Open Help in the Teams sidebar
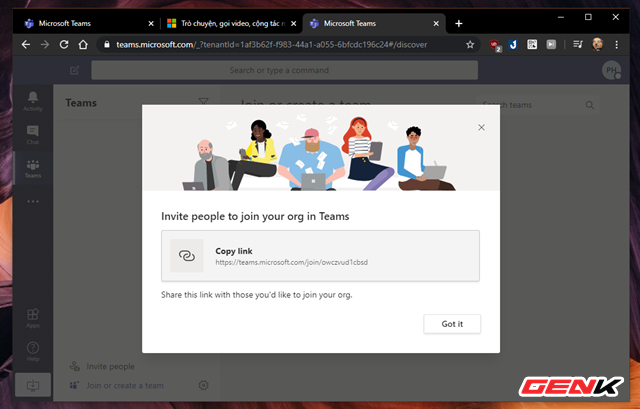This screenshot has width=640, height=409. pyautogui.click(x=33, y=351)
